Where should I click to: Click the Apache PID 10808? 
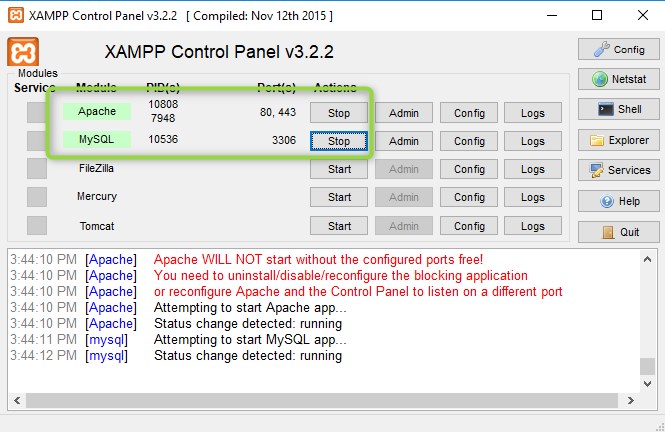click(163, 104)
